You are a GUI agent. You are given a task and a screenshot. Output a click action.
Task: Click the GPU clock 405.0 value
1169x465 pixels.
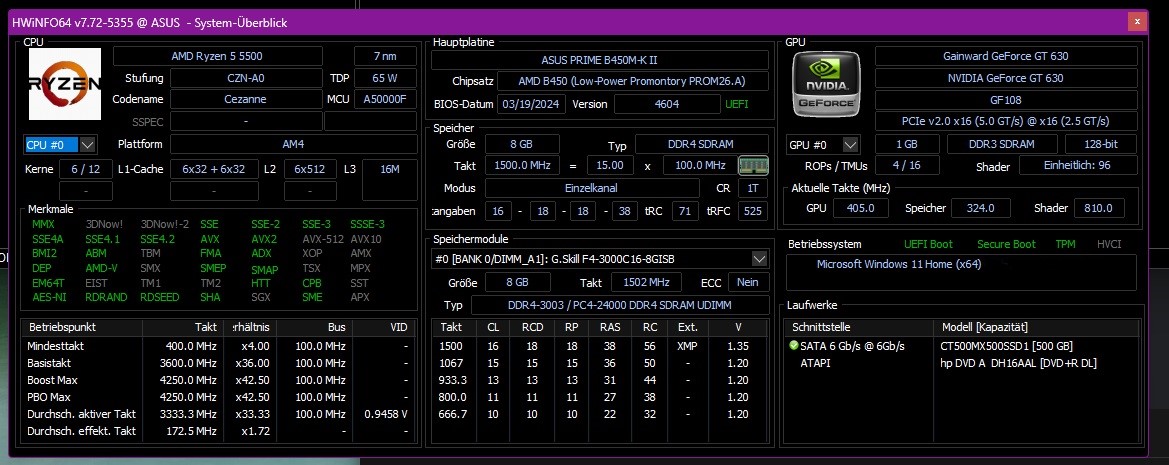click(860, 208)
